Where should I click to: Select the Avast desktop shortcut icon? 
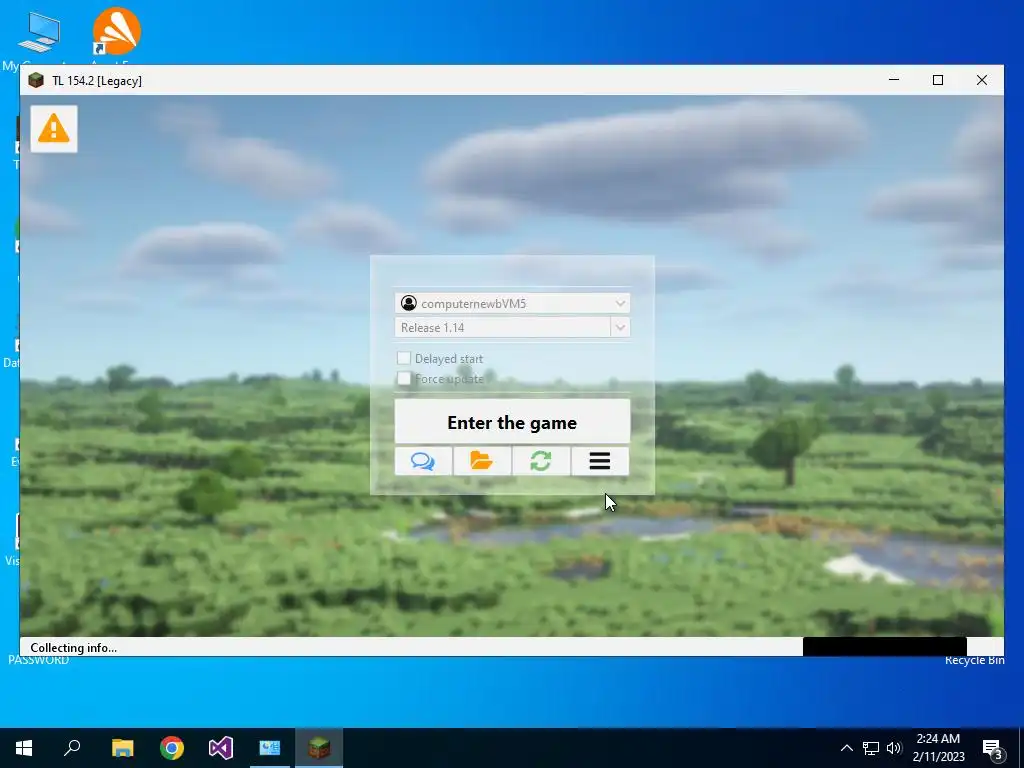116,31
